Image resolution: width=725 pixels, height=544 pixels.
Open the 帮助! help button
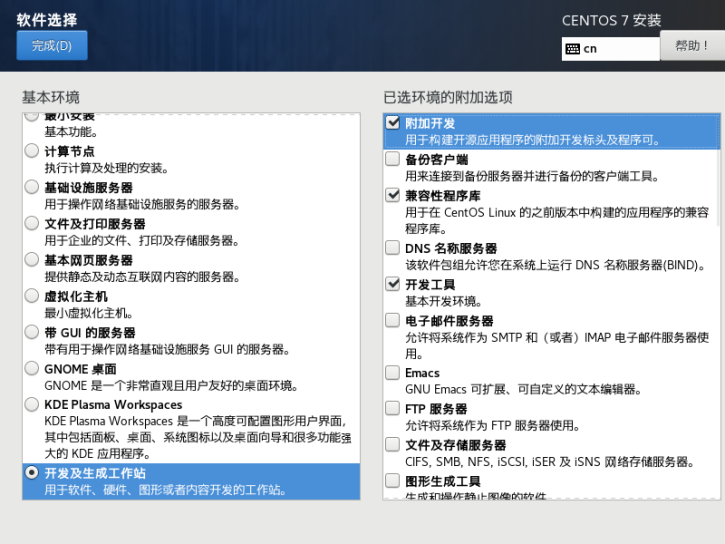point(692,45)
